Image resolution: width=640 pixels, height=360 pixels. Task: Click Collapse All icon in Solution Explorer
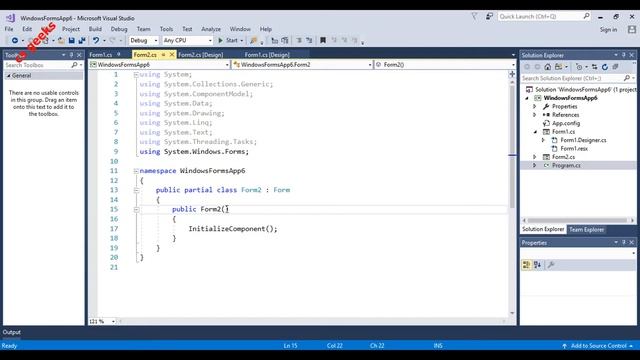616,67
